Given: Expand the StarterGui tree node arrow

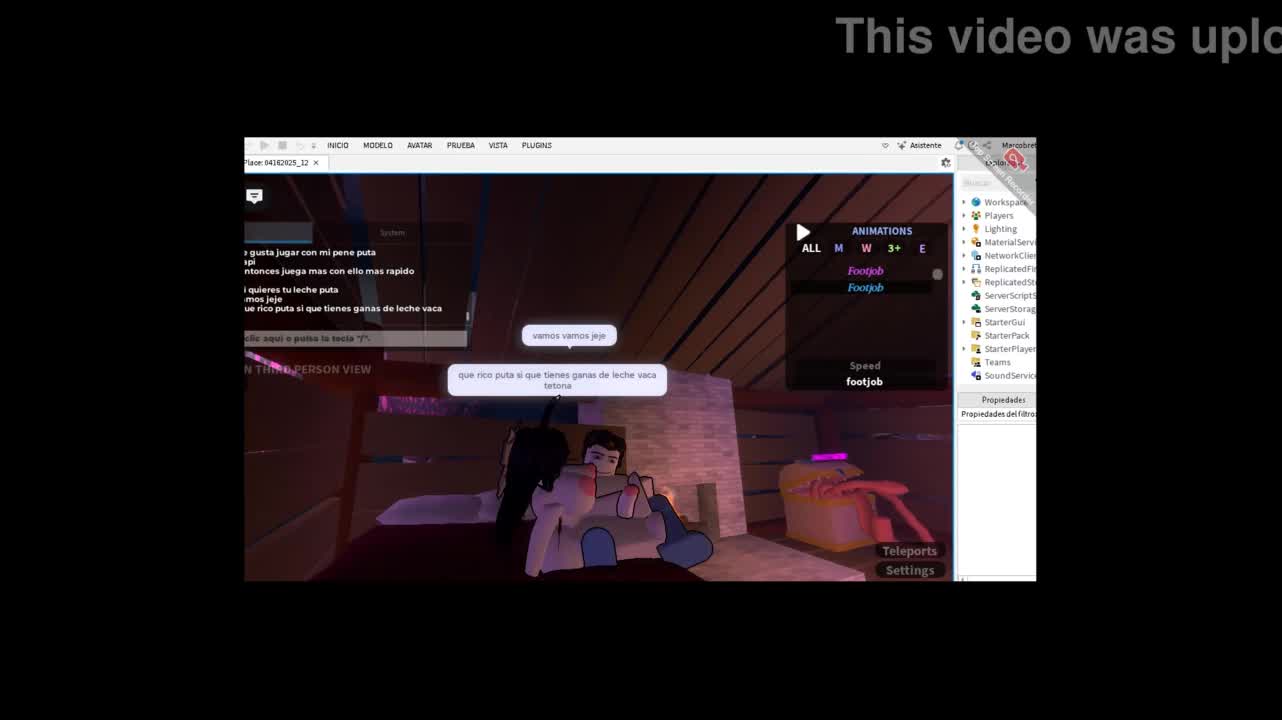Looking at the screenshot, I should click(964, 322).
